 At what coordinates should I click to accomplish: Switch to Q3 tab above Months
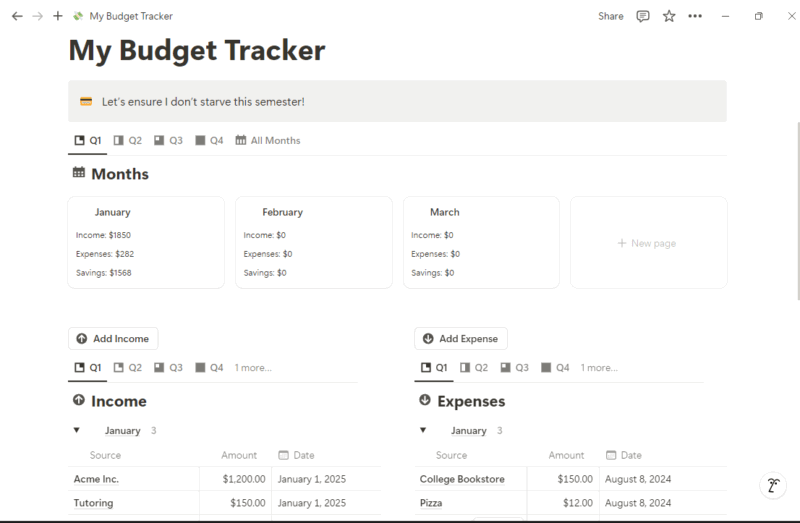[168, 141]
